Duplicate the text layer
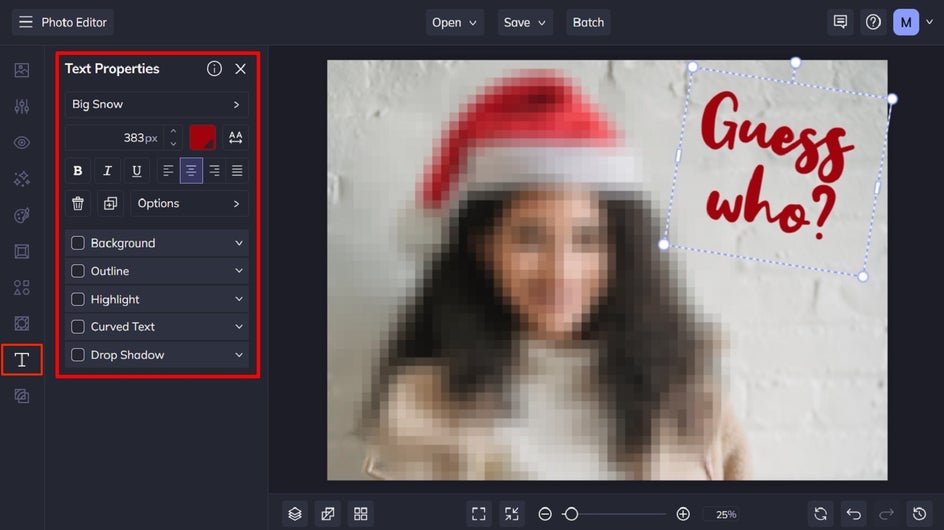Image resolution: width=944 pixels, height=530 pixels. coord(110,204)
